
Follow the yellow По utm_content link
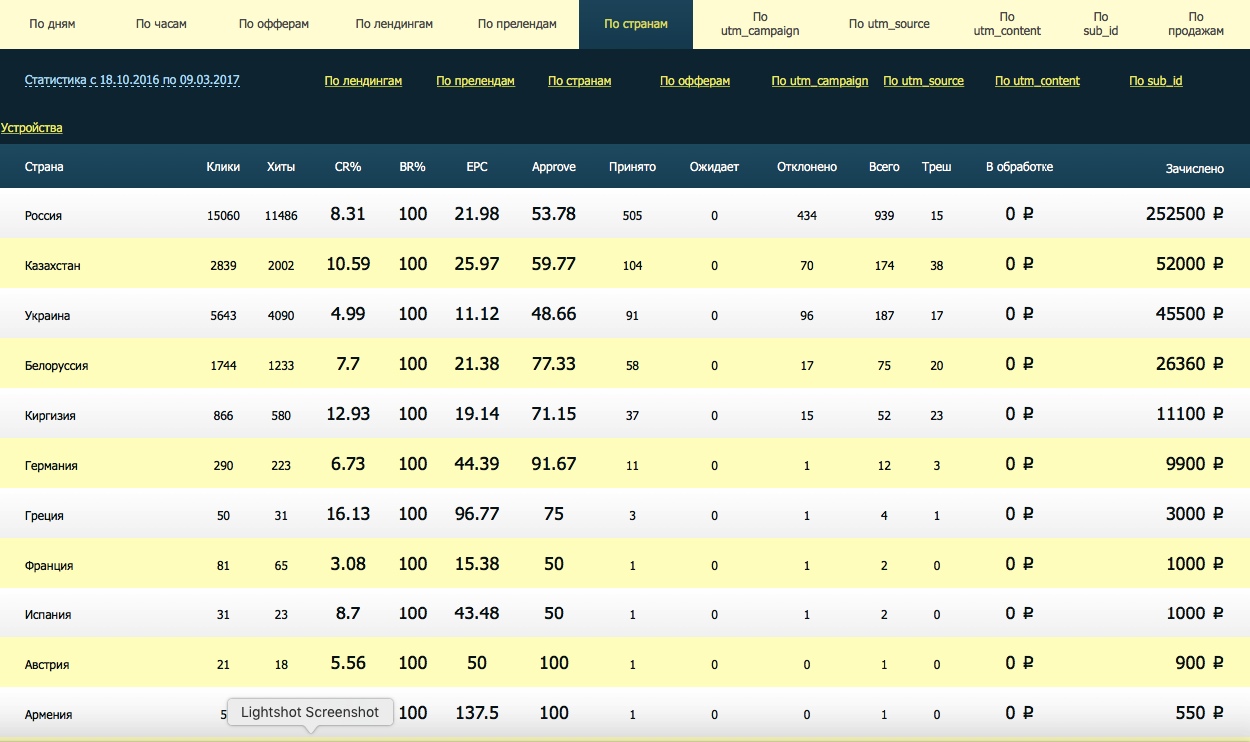pos(1037,81)
